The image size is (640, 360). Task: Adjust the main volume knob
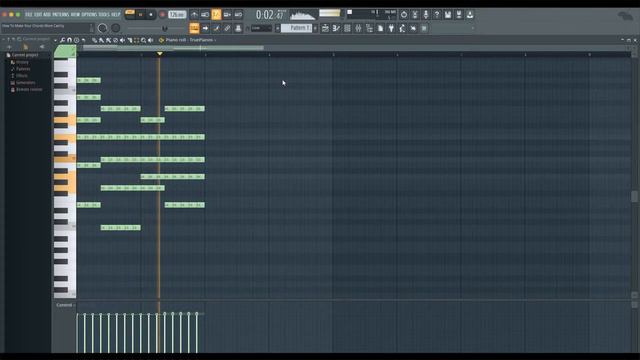[102, 28]
